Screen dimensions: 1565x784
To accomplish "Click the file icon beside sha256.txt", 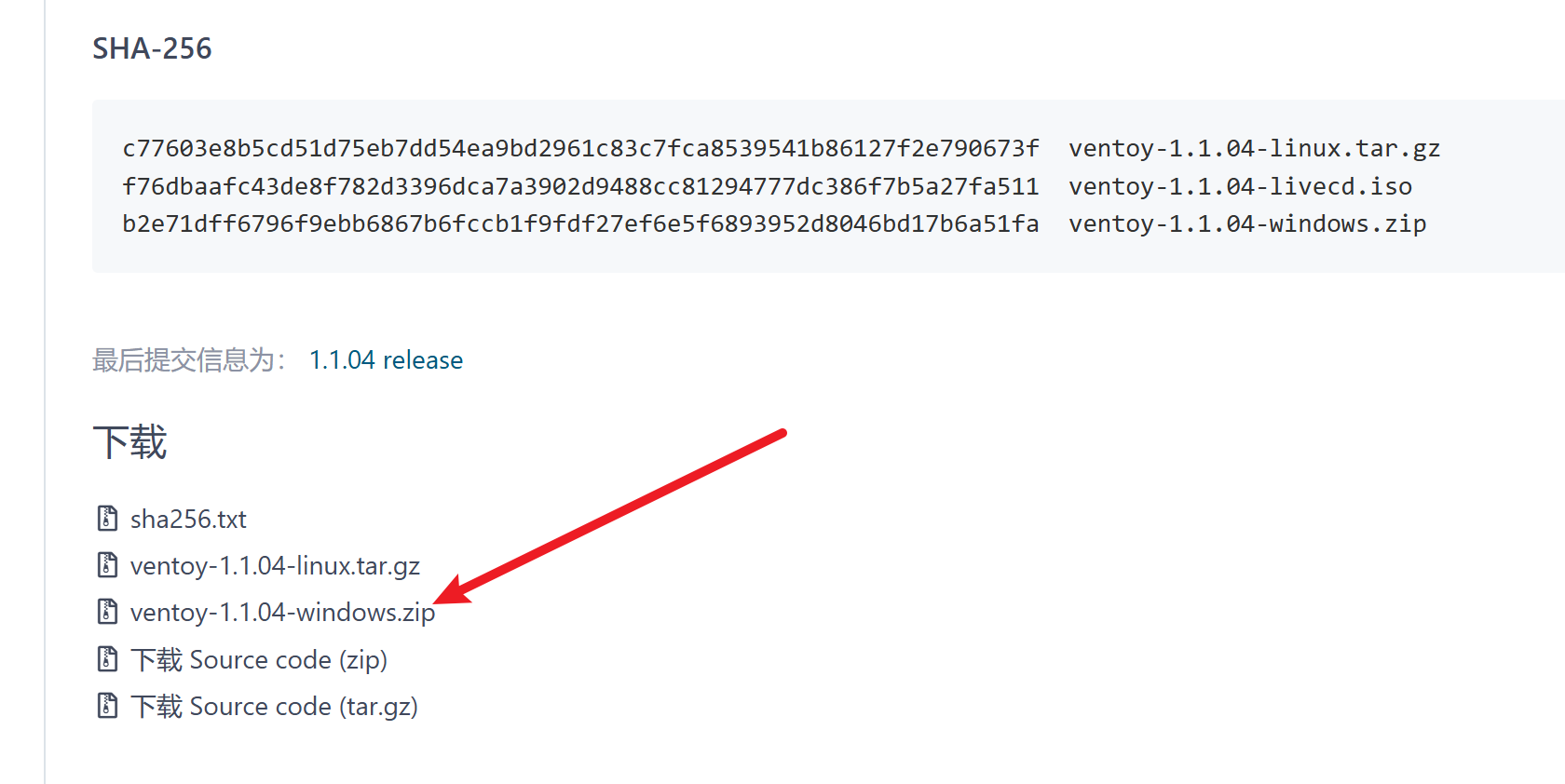I will coord(107,518).
